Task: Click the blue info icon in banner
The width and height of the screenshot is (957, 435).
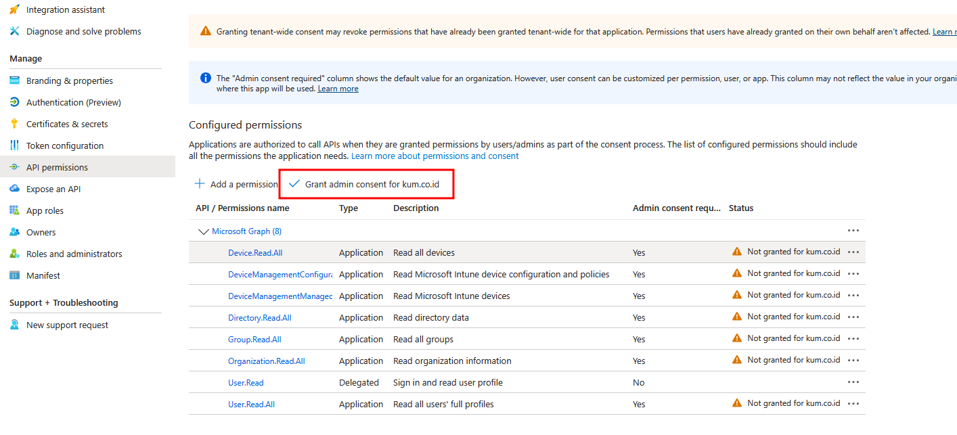Action: pos(206,78)
